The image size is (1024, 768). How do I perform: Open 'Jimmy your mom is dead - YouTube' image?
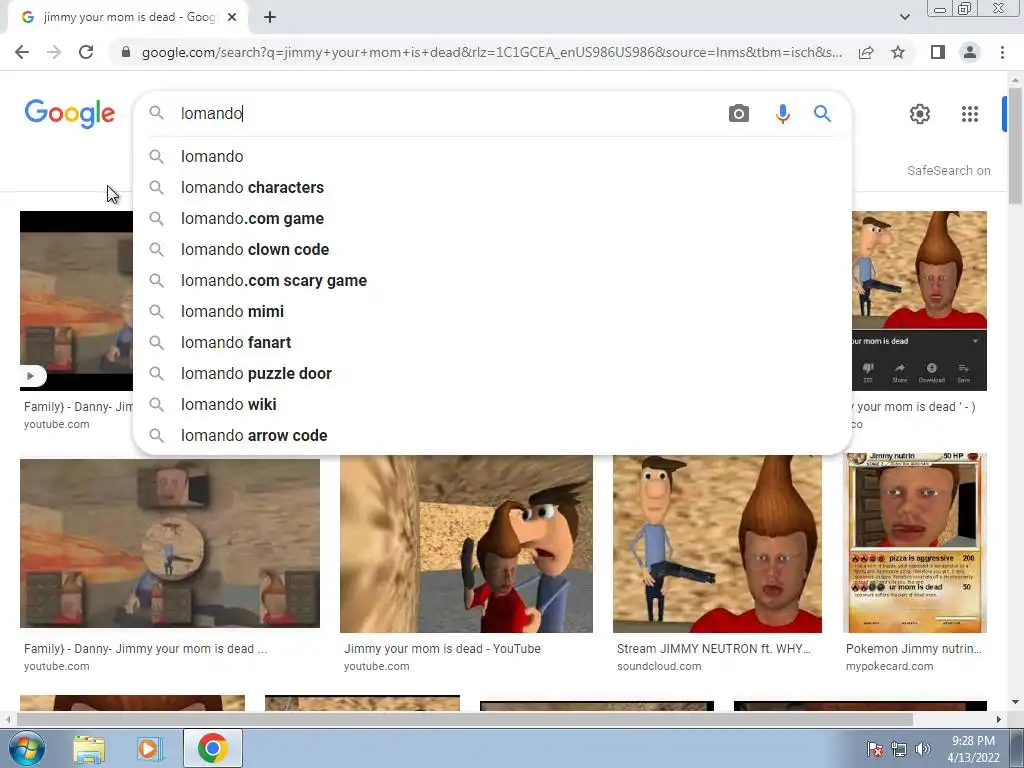(x=466, y=543)
